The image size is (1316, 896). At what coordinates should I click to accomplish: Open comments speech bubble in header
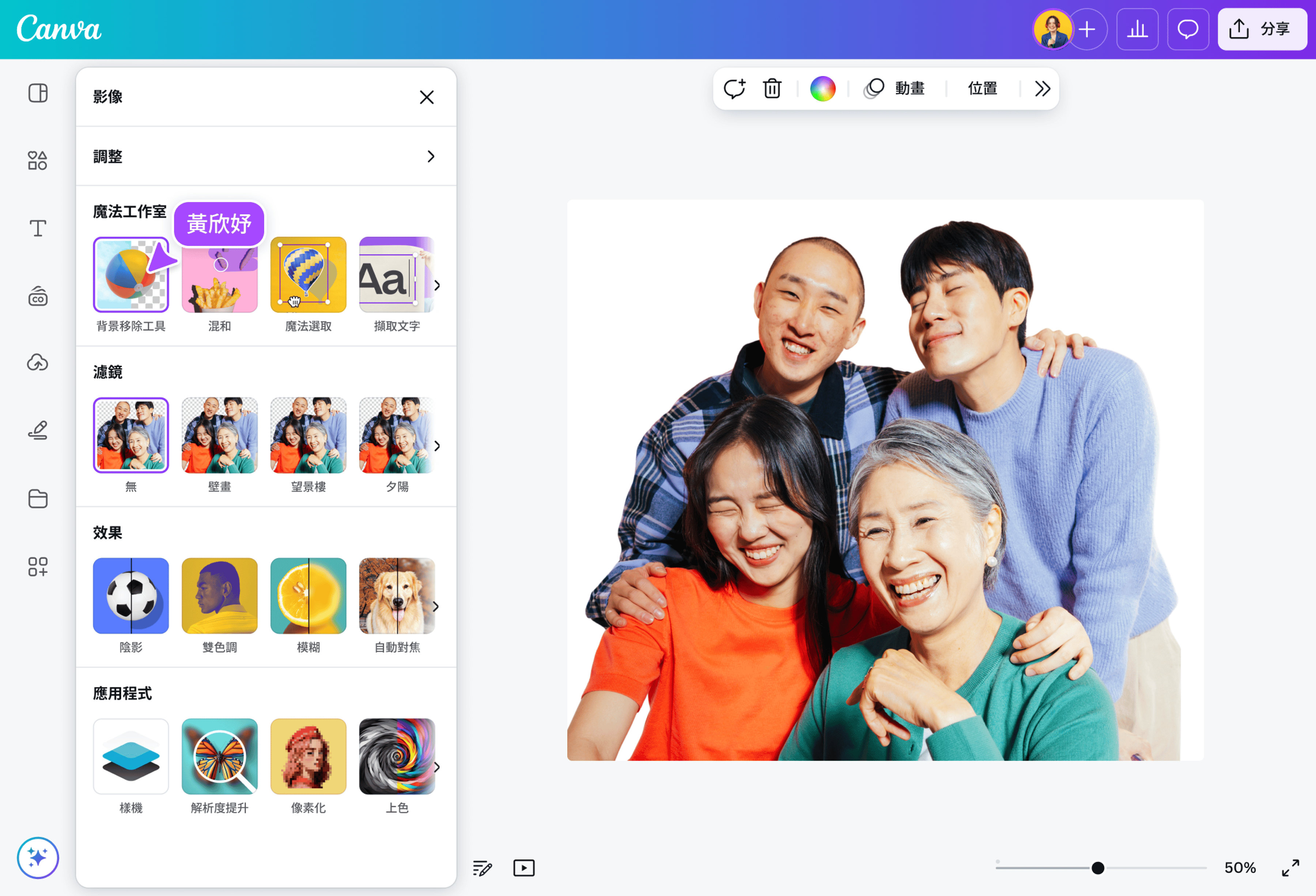[1188, 30]
